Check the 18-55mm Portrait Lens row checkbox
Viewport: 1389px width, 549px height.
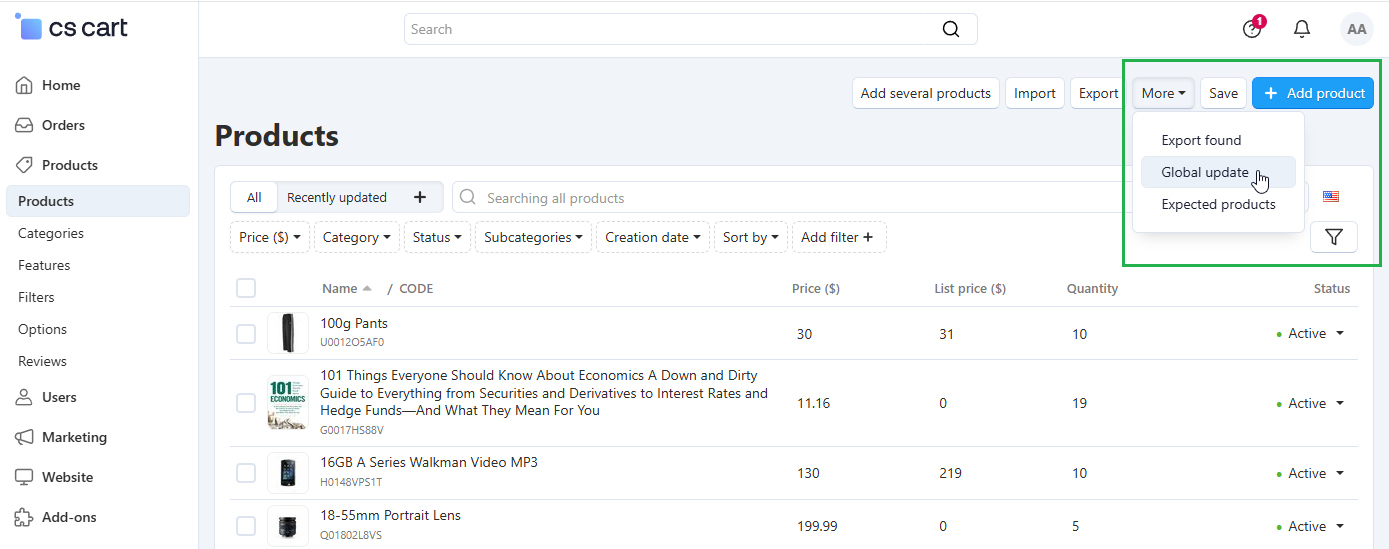click(246, 526)
